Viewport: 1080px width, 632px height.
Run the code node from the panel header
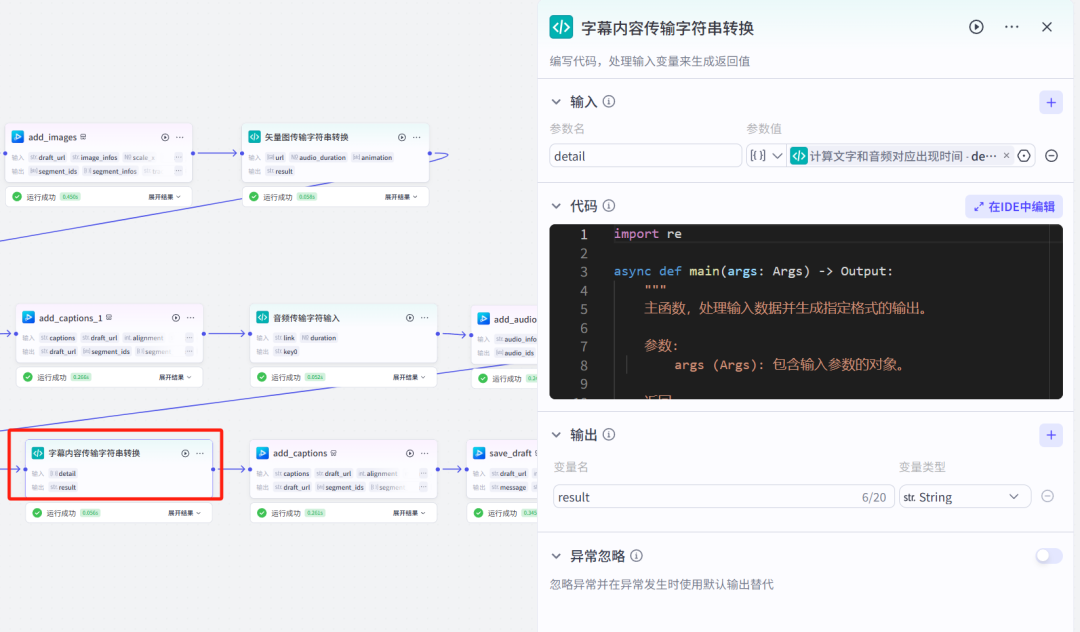(x=976, y=27)
